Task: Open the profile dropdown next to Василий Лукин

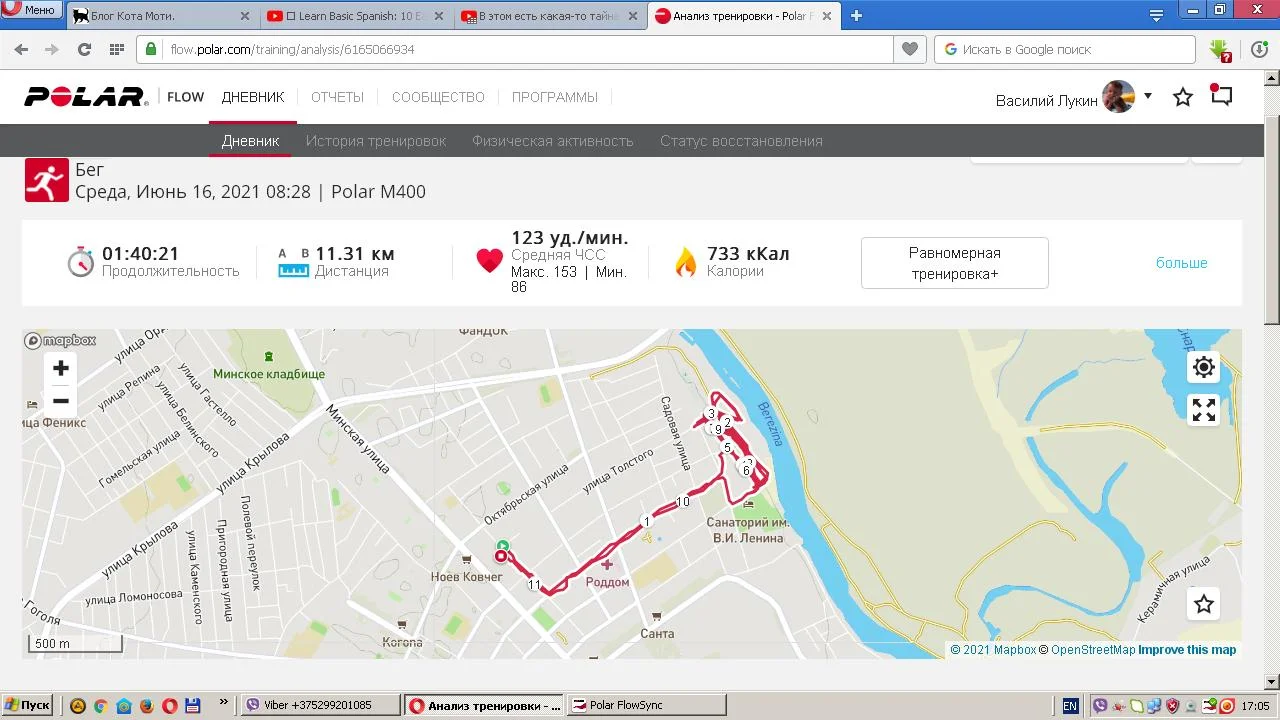Action: pyautogui.click(x=1148, y=96)
